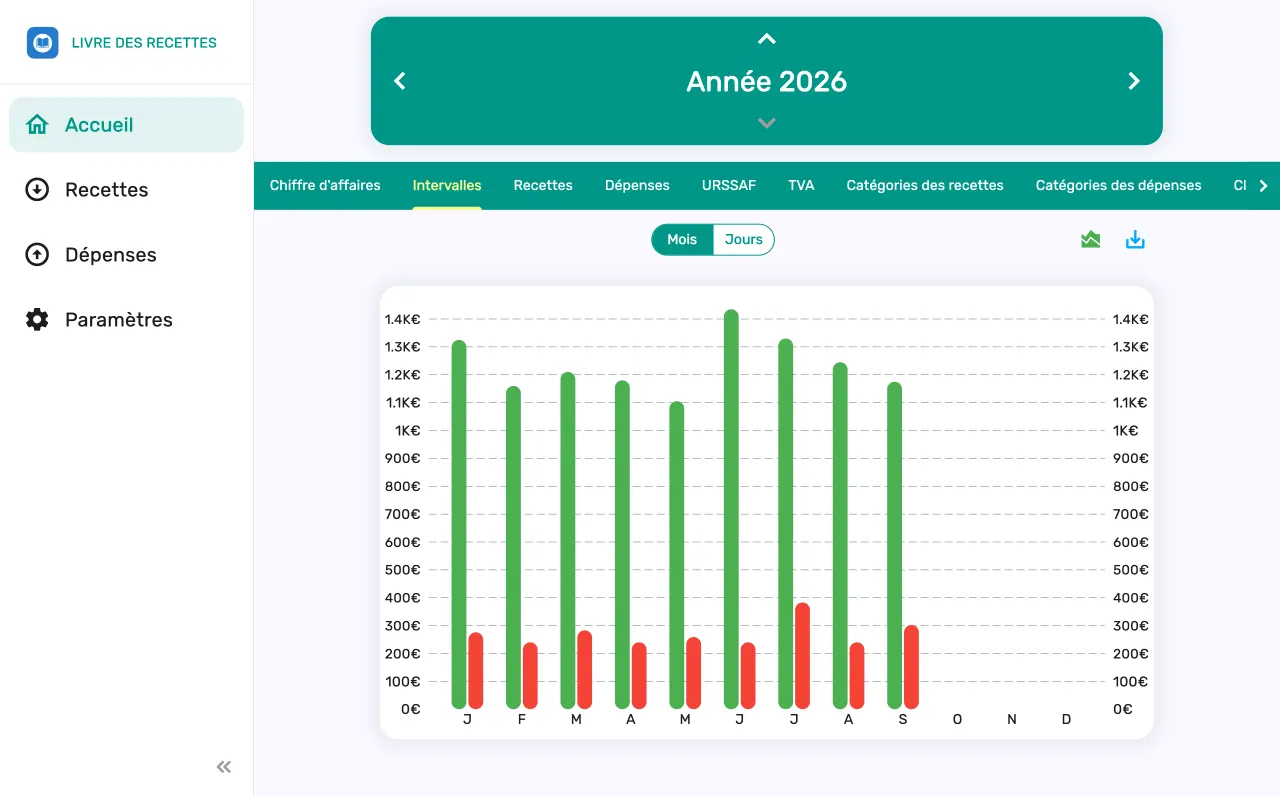1280x796 pixels.
Task: Open the Recettes page from sidebar
Action: 127,190
